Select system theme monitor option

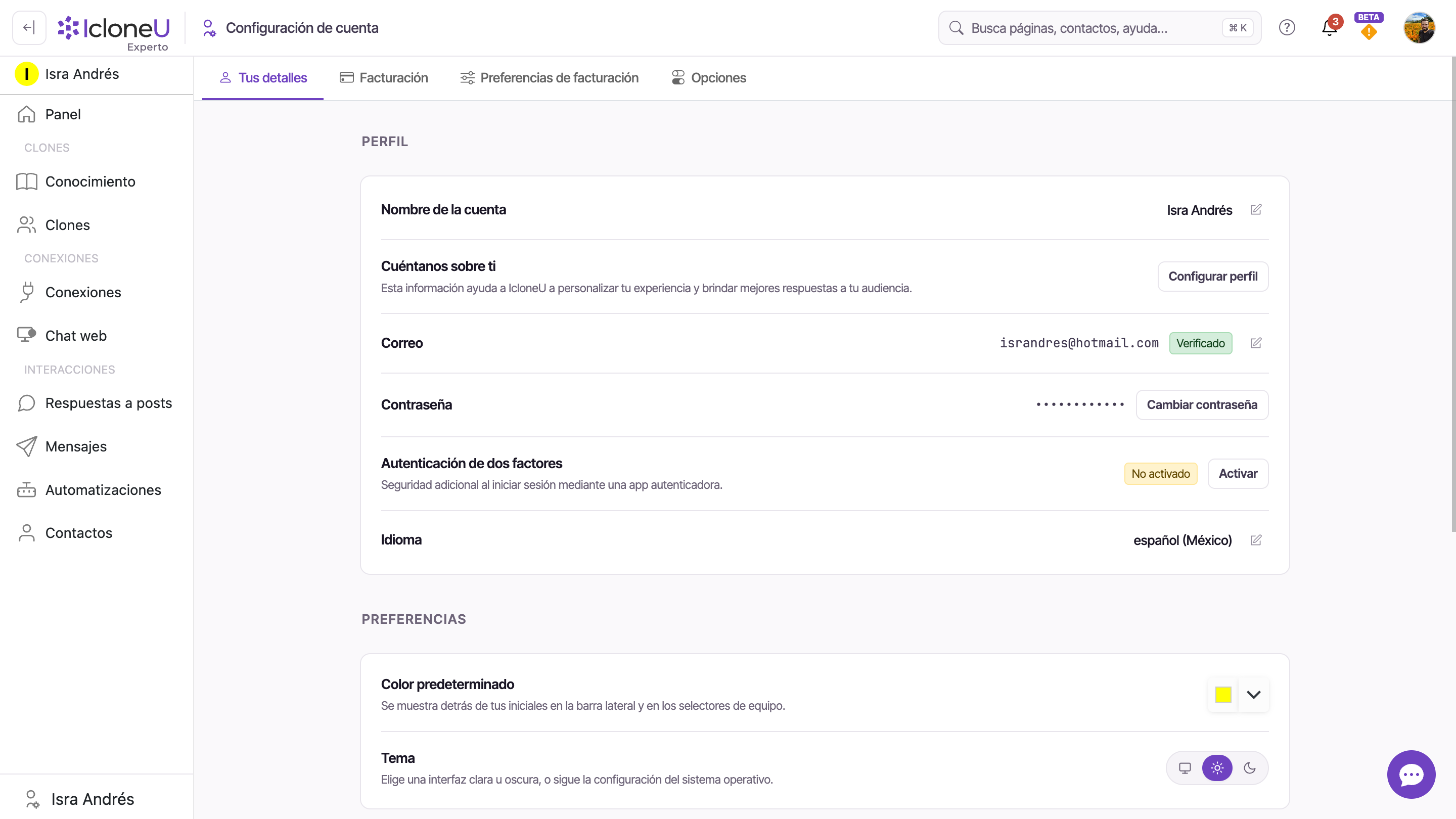(x=1185, y=767)
